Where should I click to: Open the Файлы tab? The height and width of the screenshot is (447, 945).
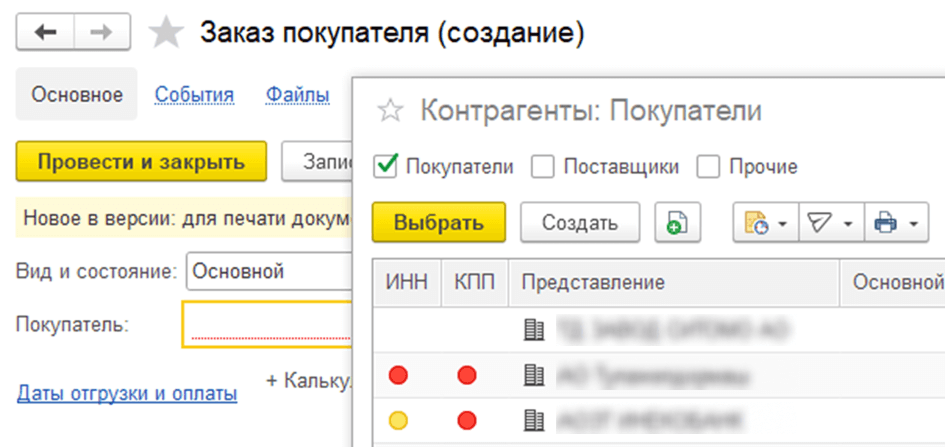[297, 95]
